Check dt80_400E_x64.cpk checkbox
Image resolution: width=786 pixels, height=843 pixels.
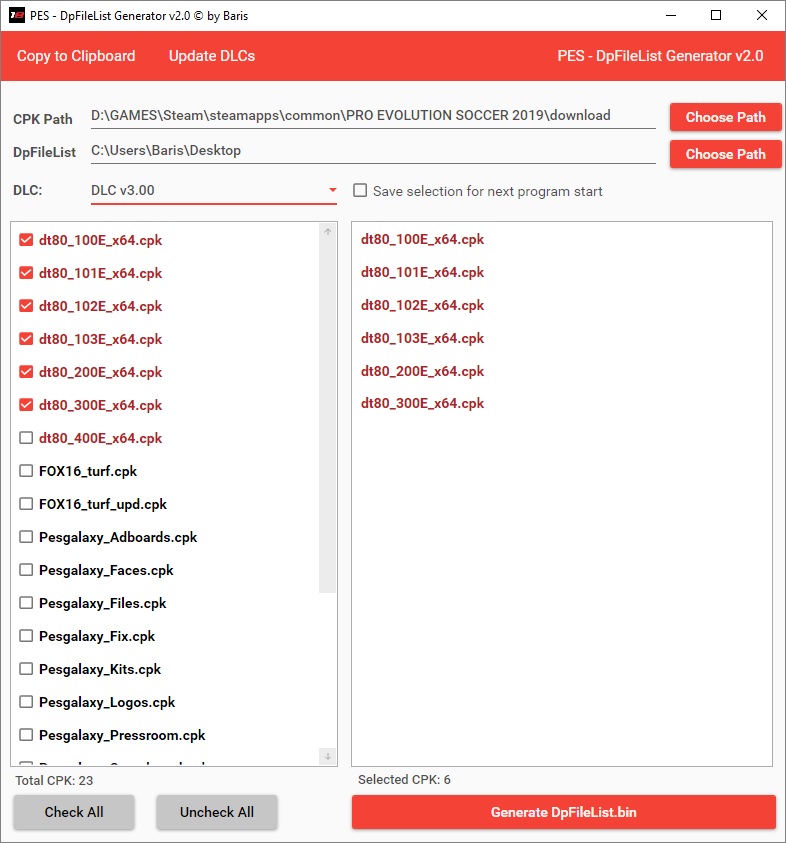pos(26,438)
